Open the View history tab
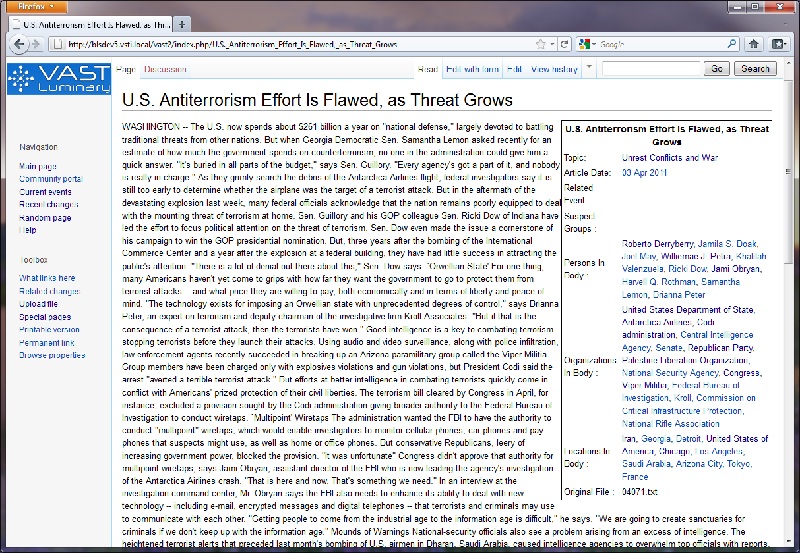This screenshot has width=800, height=553. [x=554, y=69]
